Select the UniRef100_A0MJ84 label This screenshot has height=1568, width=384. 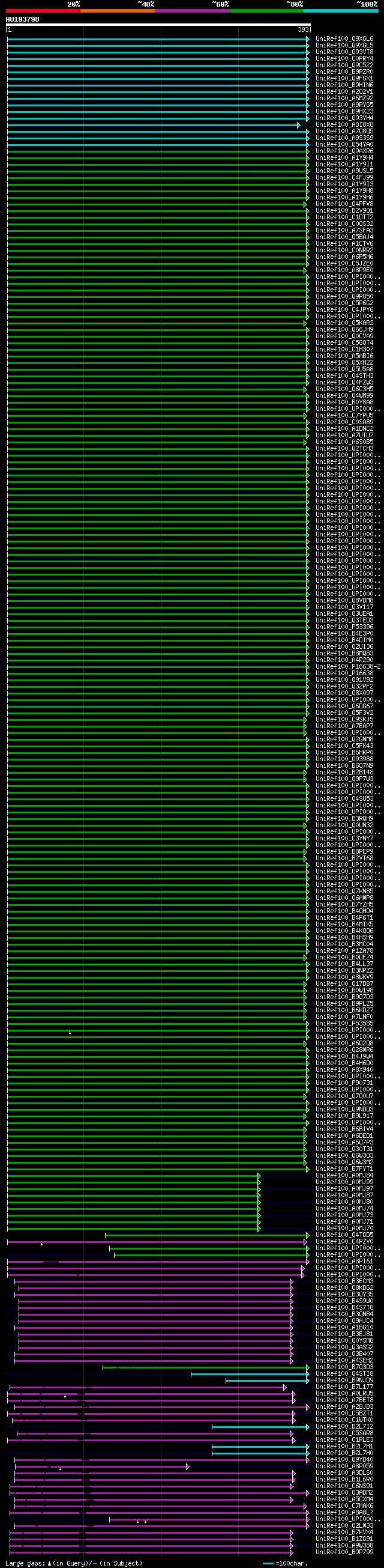tap(344, 1176)
